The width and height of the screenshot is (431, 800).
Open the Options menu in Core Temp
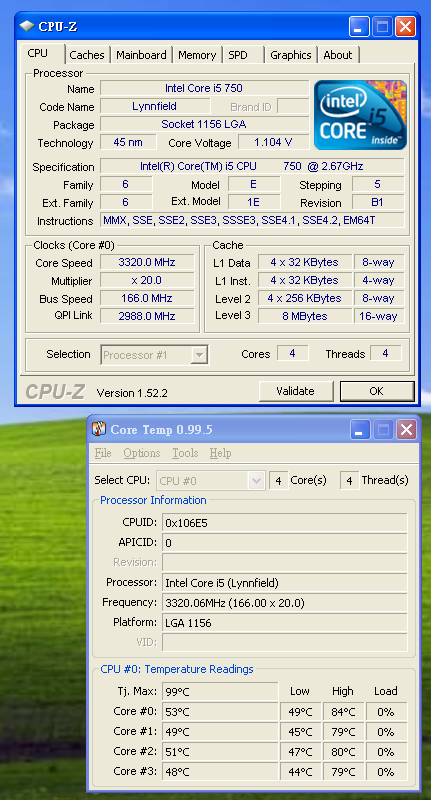(x=142, y=453)
